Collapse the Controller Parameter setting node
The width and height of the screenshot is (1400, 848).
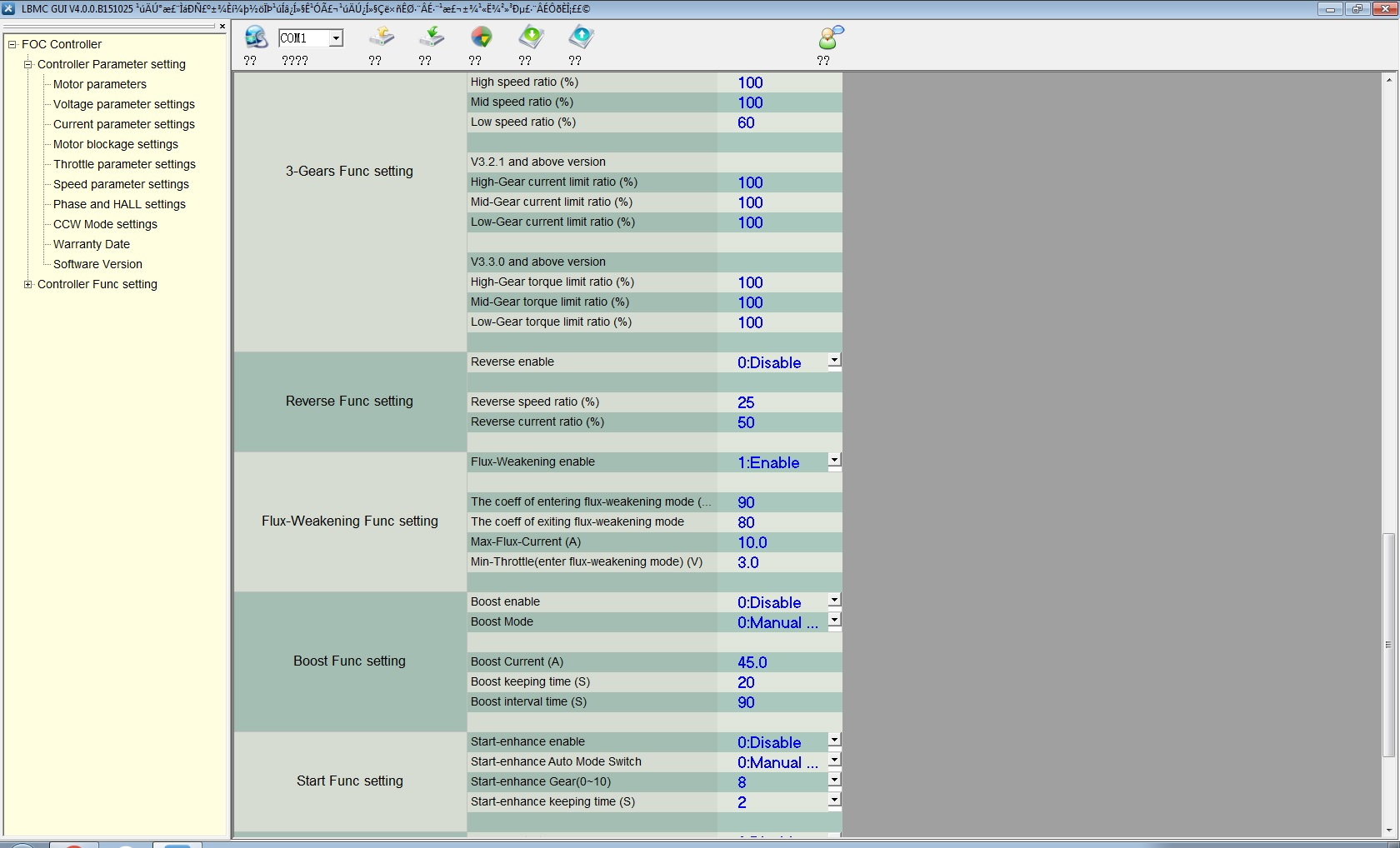(28, 64)
